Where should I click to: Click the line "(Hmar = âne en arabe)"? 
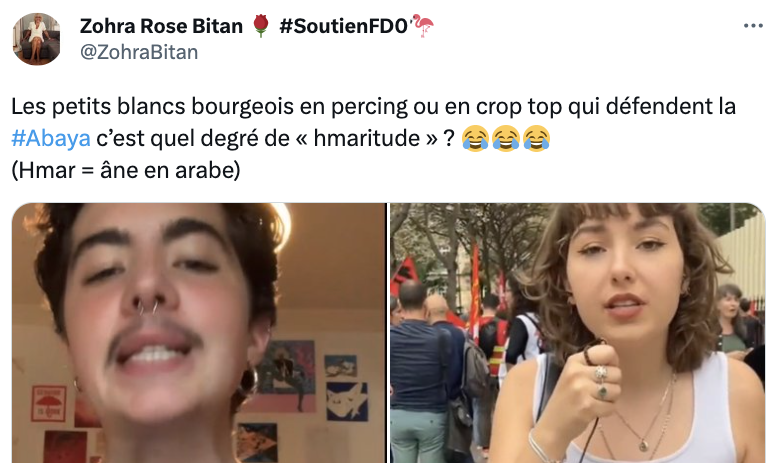point(126,171)
